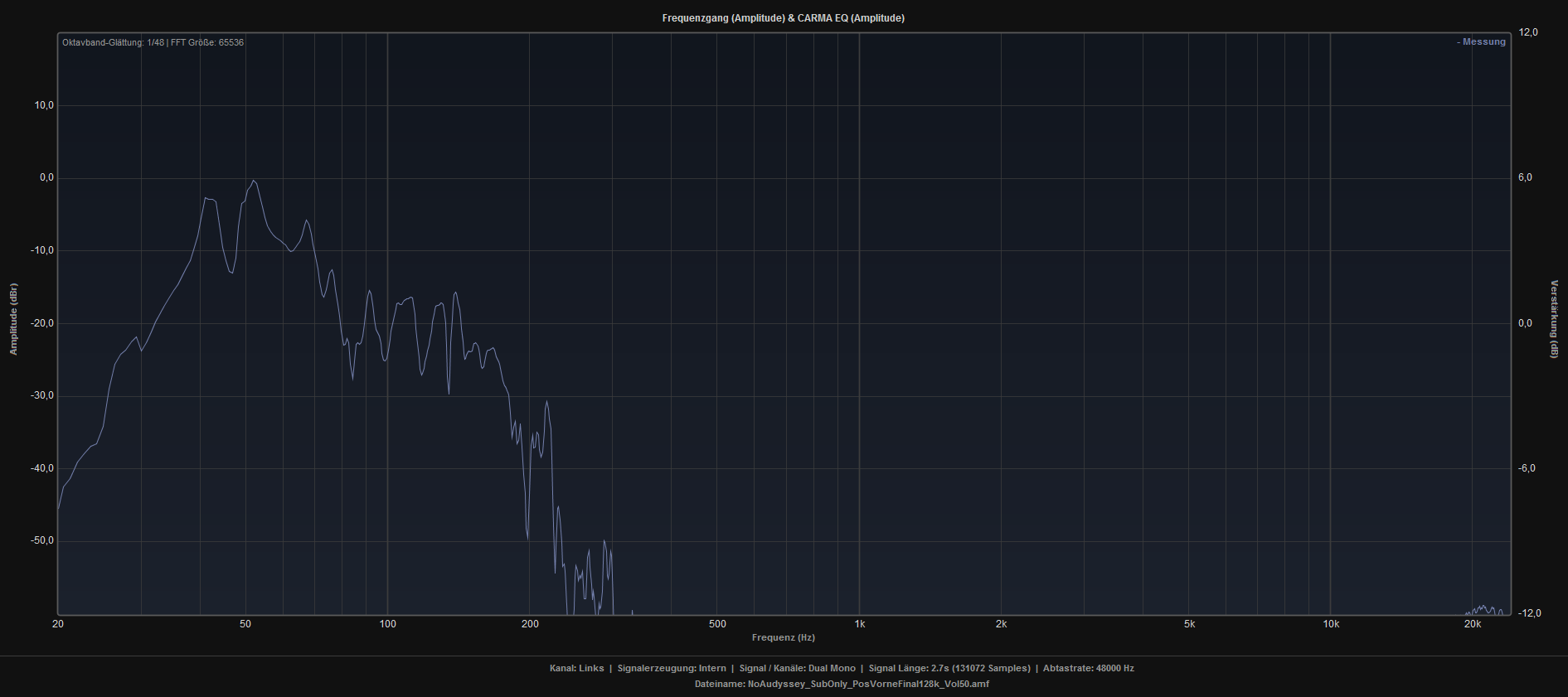The image size is (1568, 697).
Task: Click the chart title "Frequenzgang (Amplitude) & CARMA EQ"
Action: pos(783,18)
